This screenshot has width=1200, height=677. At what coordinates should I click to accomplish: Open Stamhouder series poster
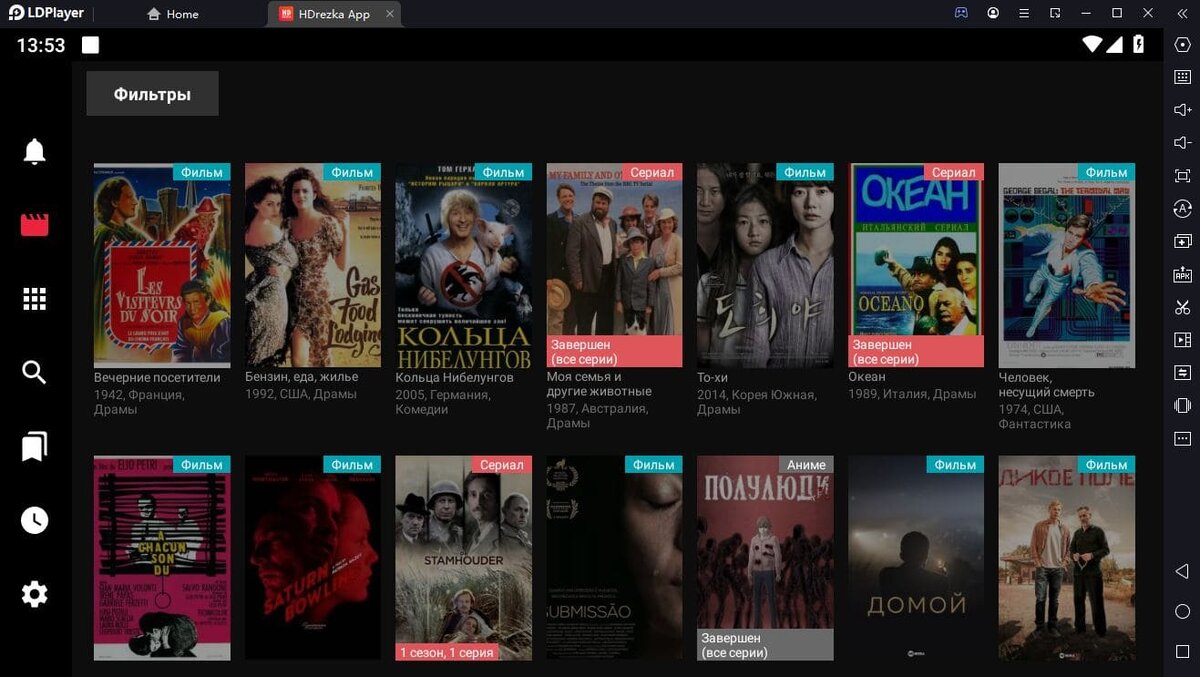[x=464, y=558]
